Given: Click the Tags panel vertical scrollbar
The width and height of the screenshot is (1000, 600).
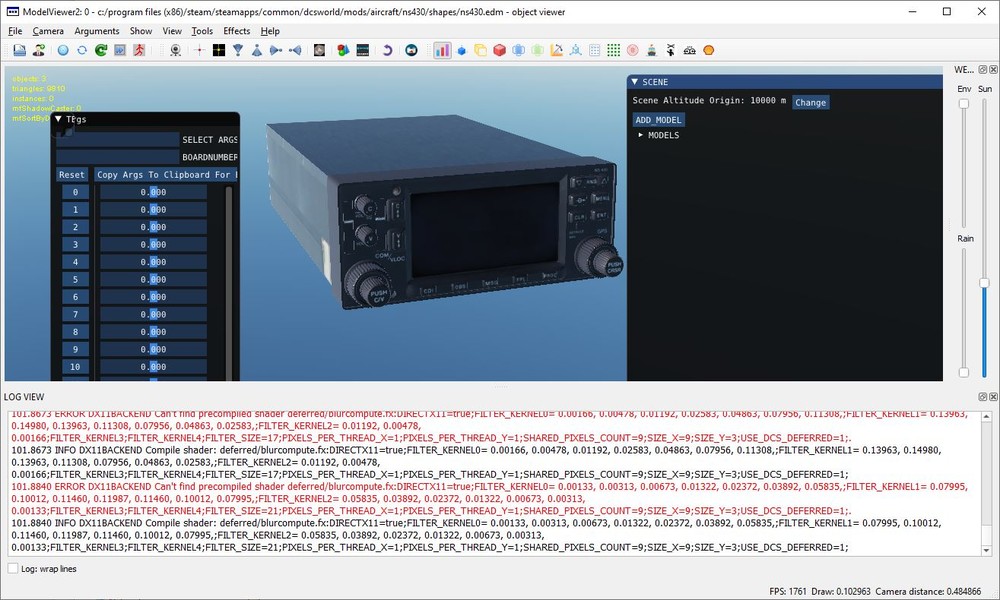Looking at the screenshot, I should 228,282.
